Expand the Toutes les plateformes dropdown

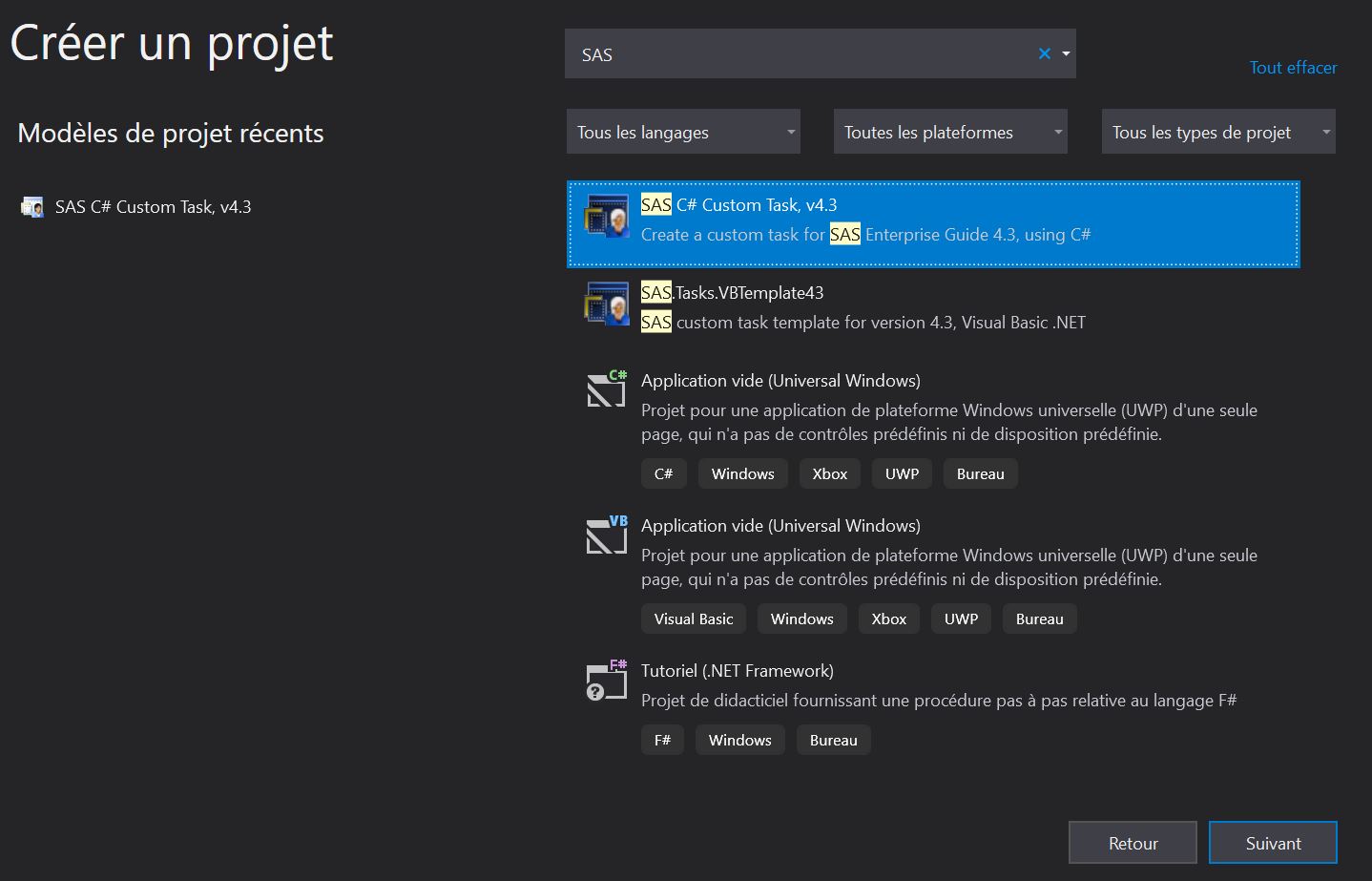[950, 132]
